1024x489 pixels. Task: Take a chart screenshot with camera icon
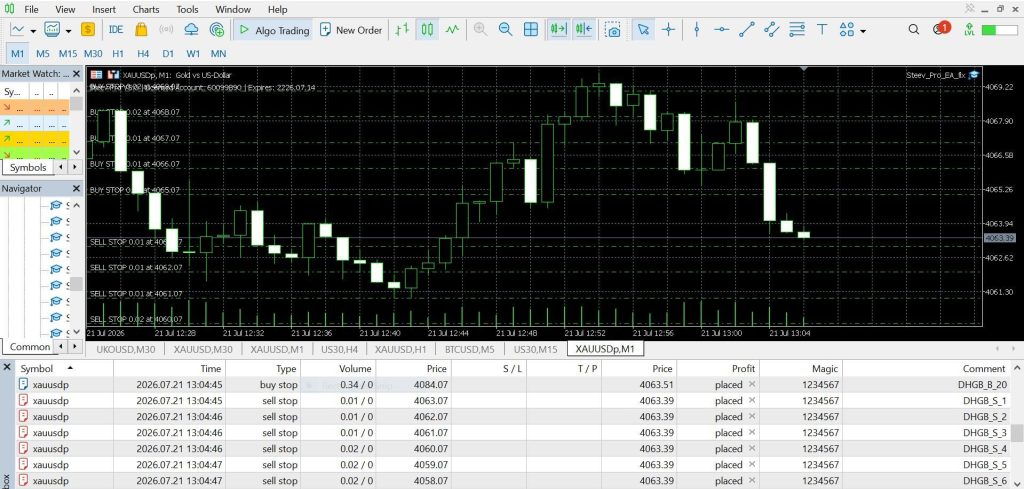coord(613,29)
